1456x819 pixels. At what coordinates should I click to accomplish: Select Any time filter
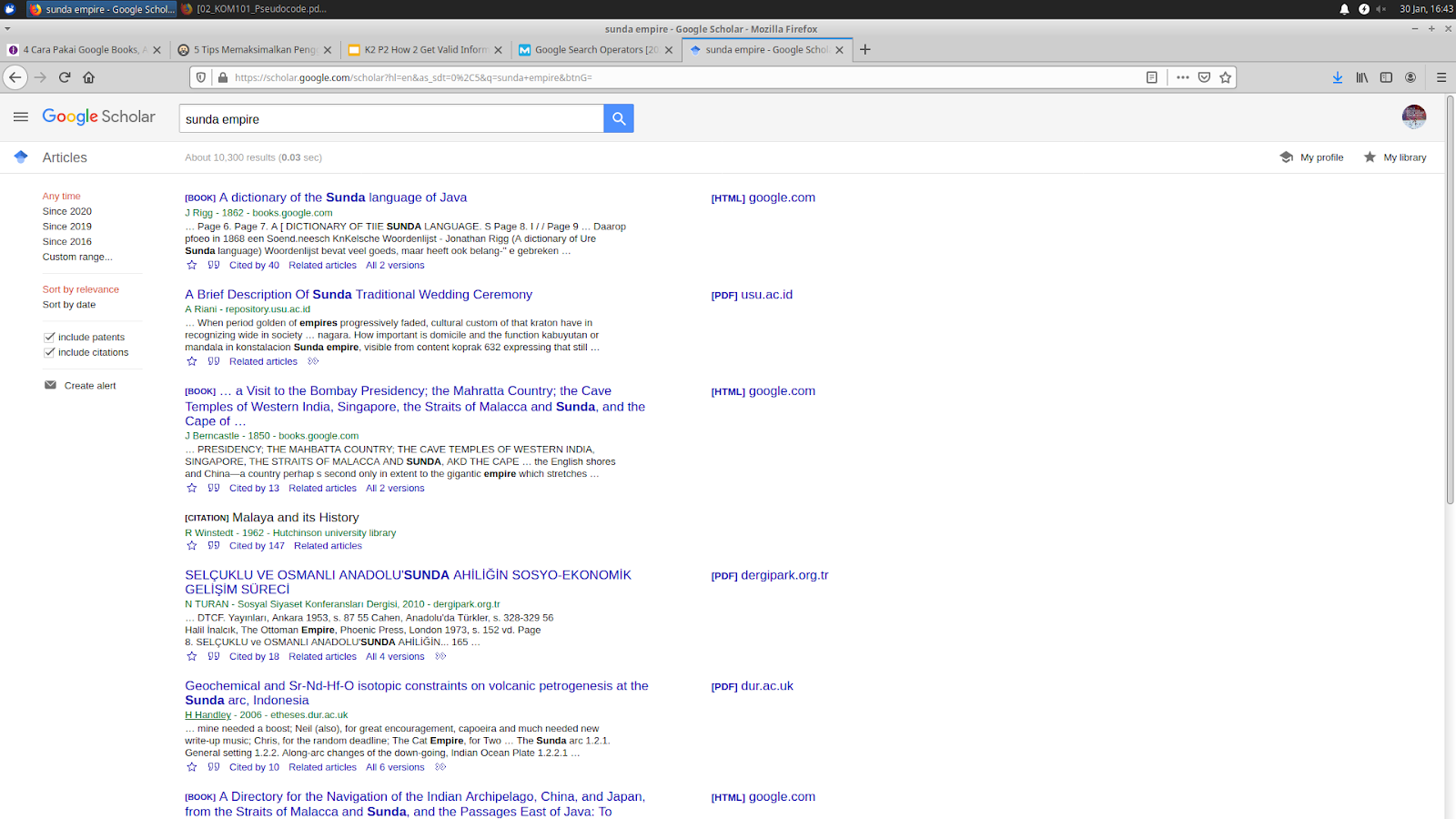tap(61, 196)
